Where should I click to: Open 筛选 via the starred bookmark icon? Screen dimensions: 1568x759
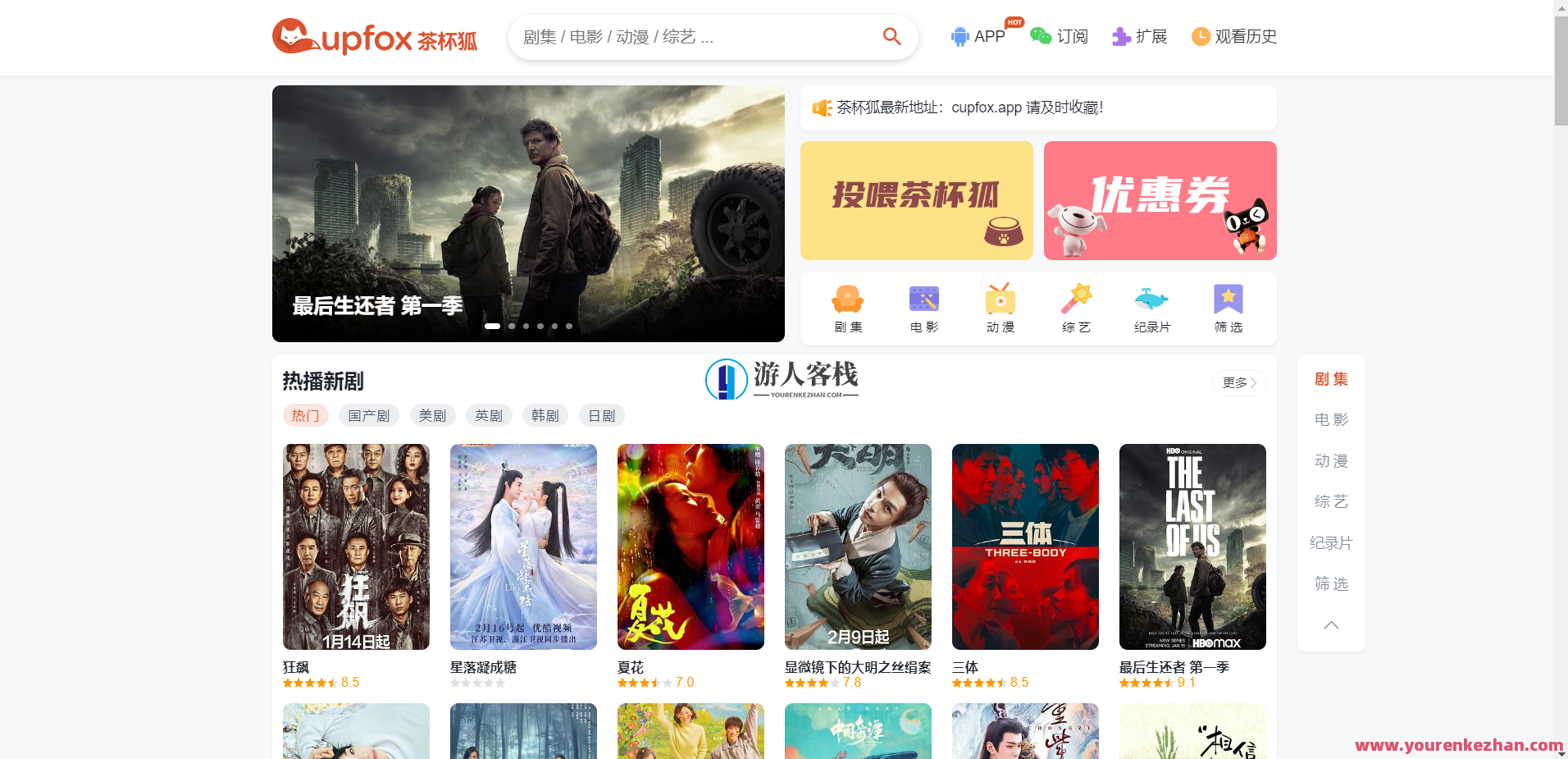point(1228,299)
